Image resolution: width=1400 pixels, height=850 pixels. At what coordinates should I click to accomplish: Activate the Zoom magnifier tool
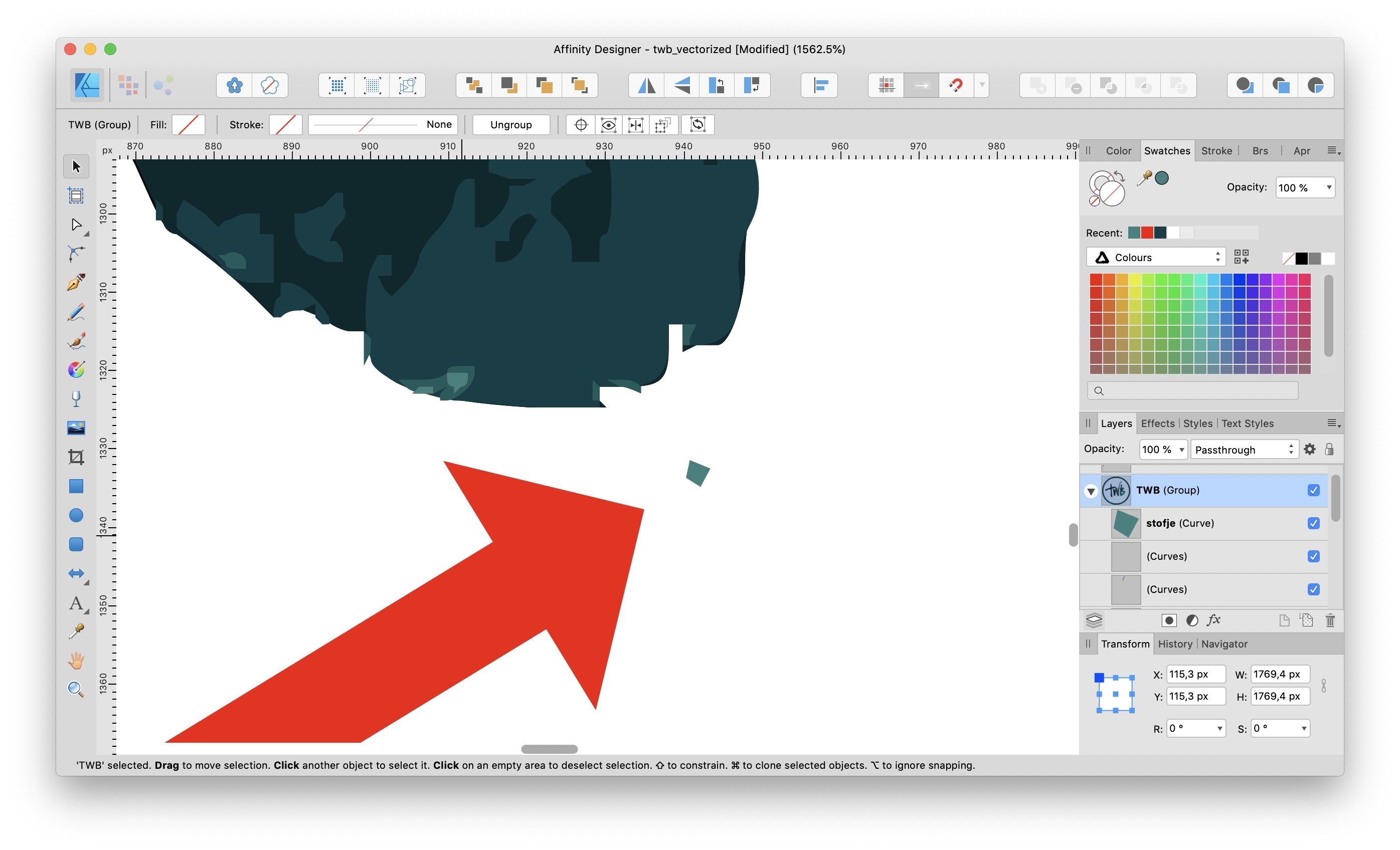click(76, 689)
